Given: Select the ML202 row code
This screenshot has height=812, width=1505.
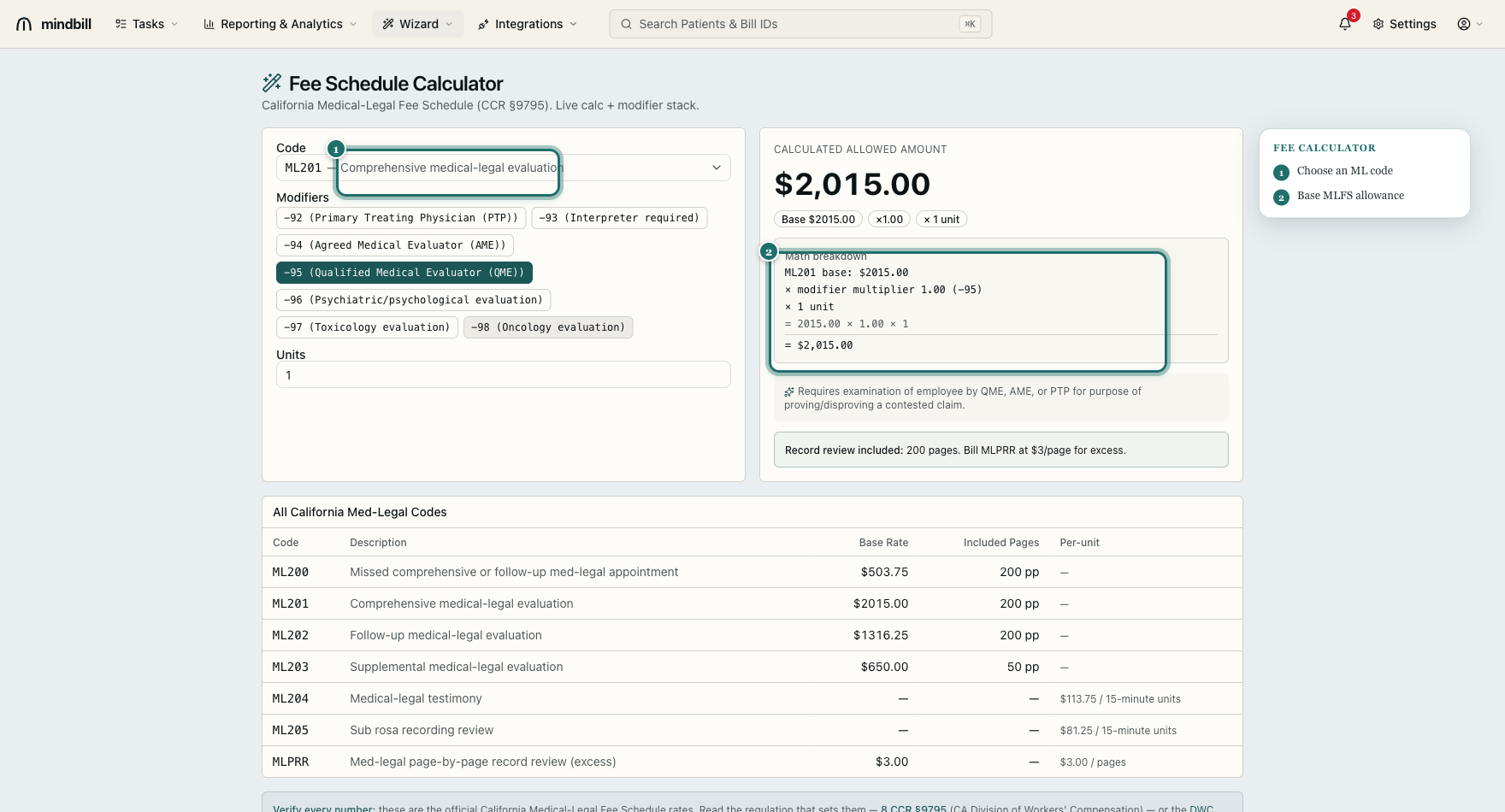Looking at the screenshot, I should pyautogui.click(x=291, y=635).
